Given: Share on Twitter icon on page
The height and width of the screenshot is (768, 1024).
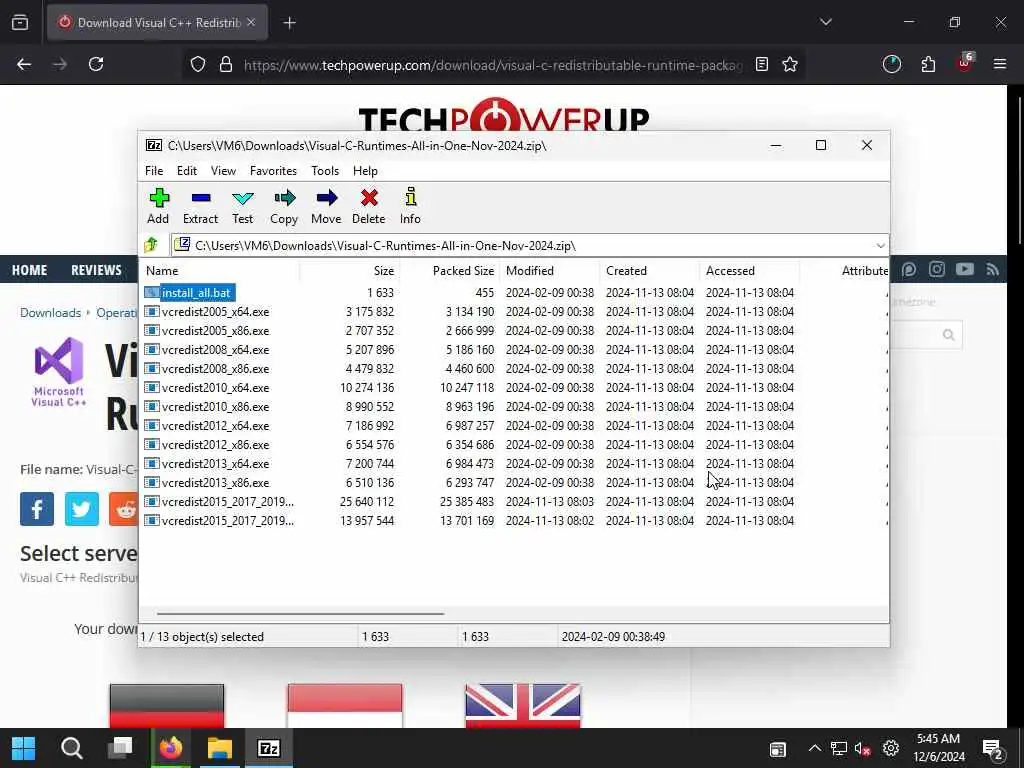Looking at the screenshot, I should tap(82, 509).
